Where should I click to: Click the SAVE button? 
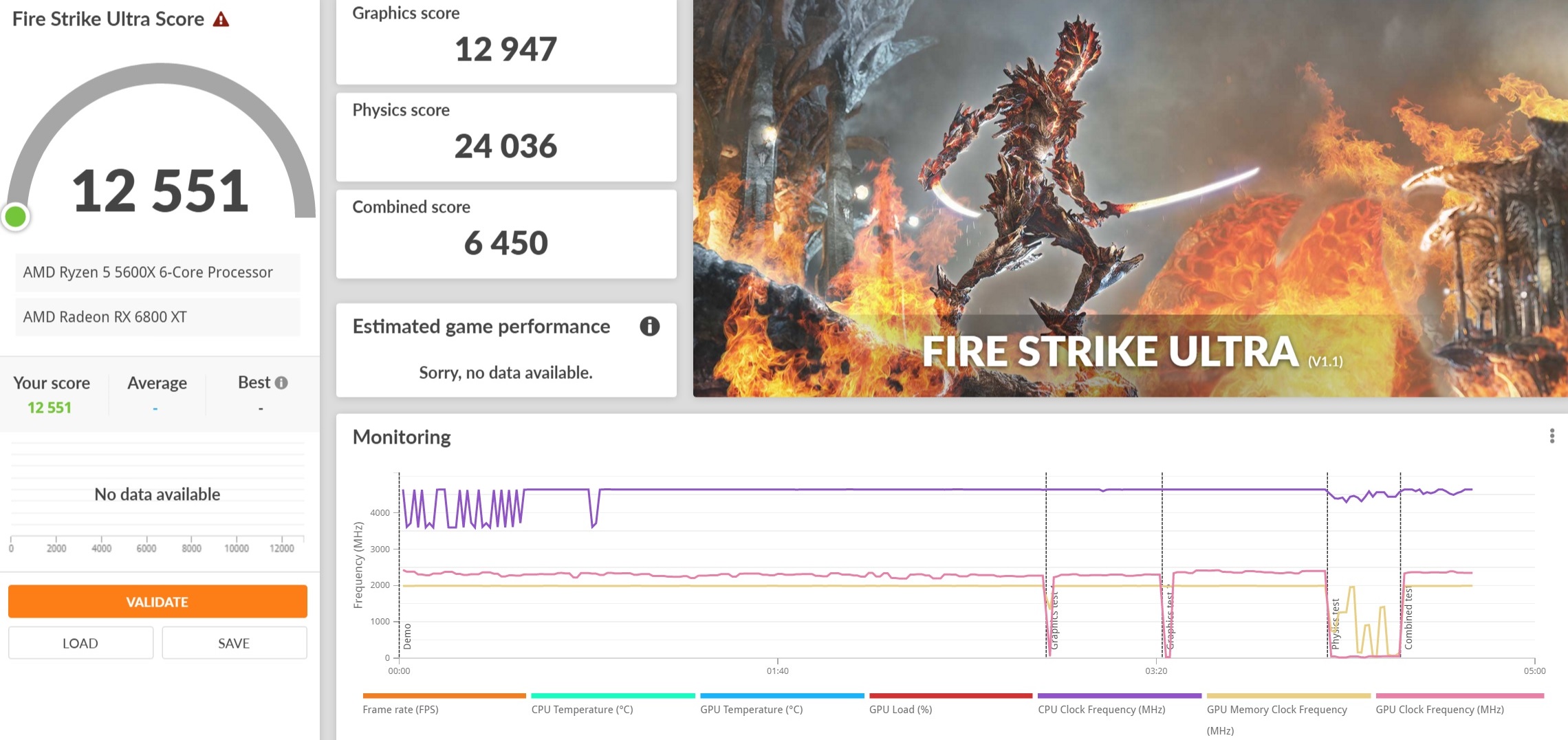[x=234, y=643]
